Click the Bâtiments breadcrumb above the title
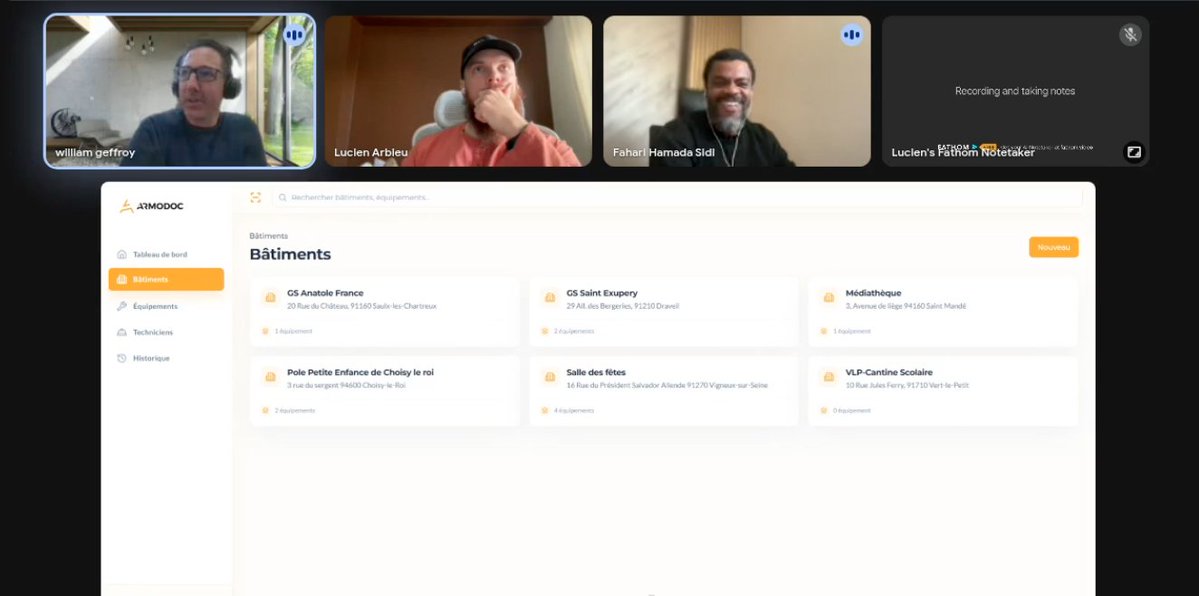 click(x=268, y=236)
